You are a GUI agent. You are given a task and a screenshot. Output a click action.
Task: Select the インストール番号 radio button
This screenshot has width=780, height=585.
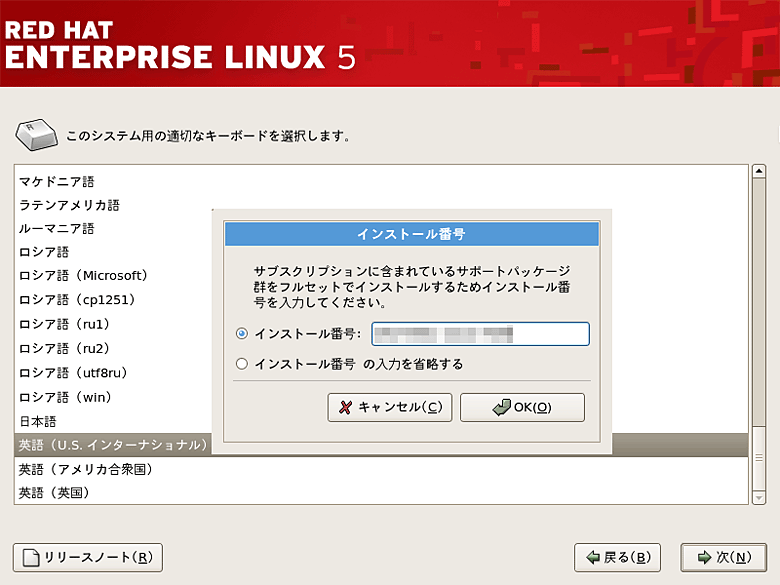point(241,334)
